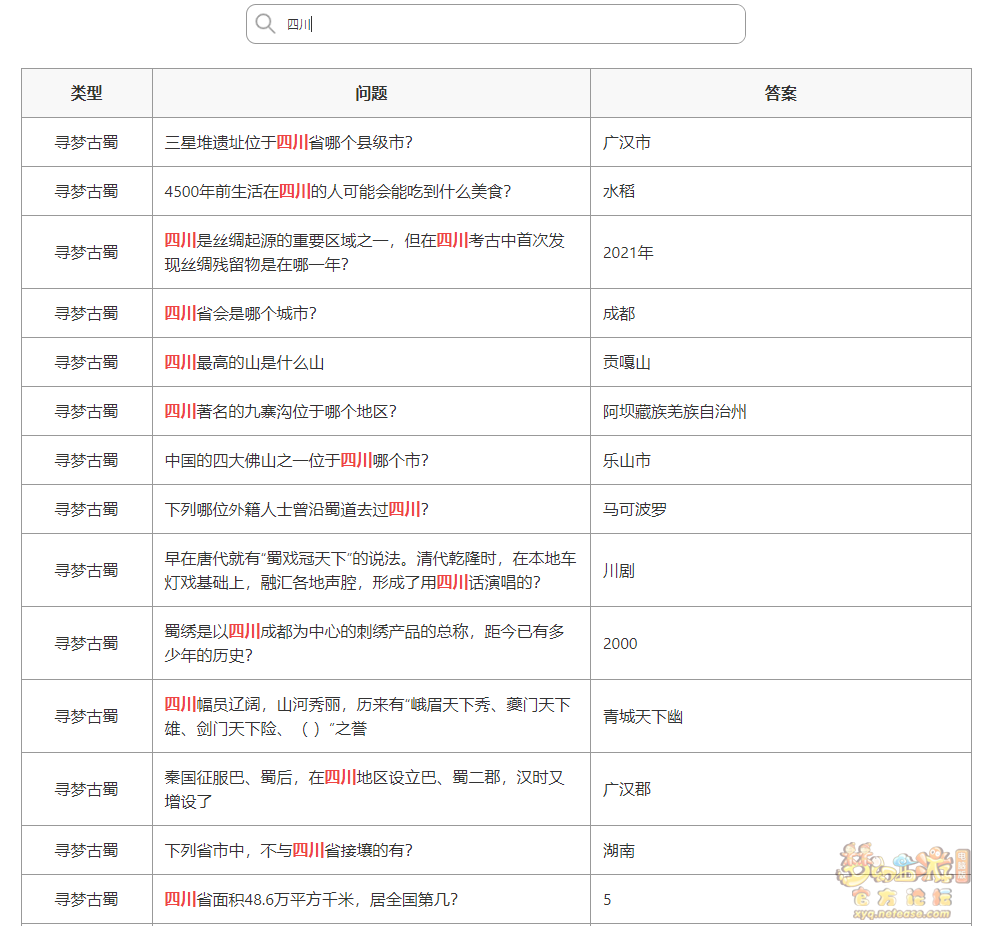This screenshot has height=926, width=982.
Task: Select the answer 湖南
Action: [619, 850]
